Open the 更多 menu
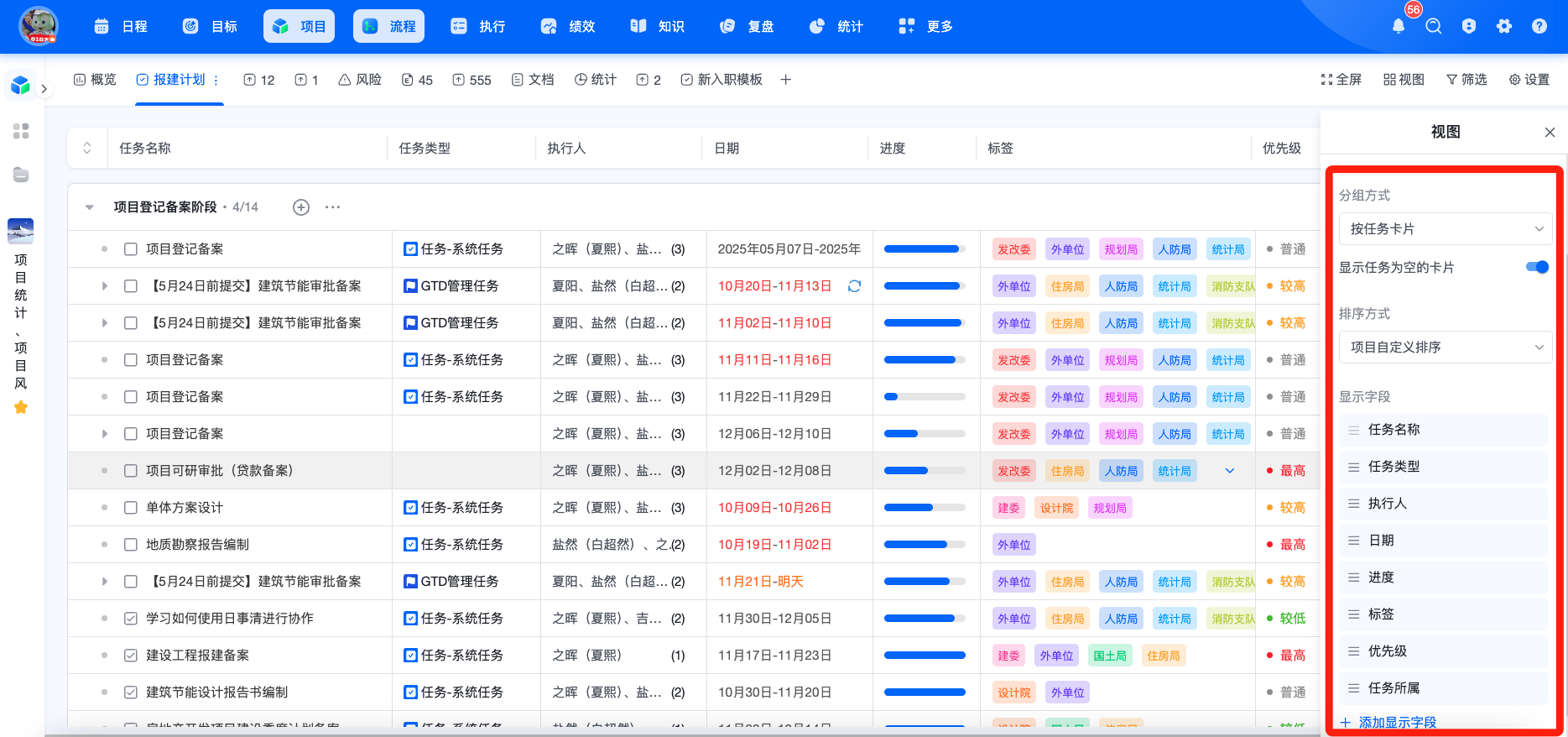 tap(926, 26)
